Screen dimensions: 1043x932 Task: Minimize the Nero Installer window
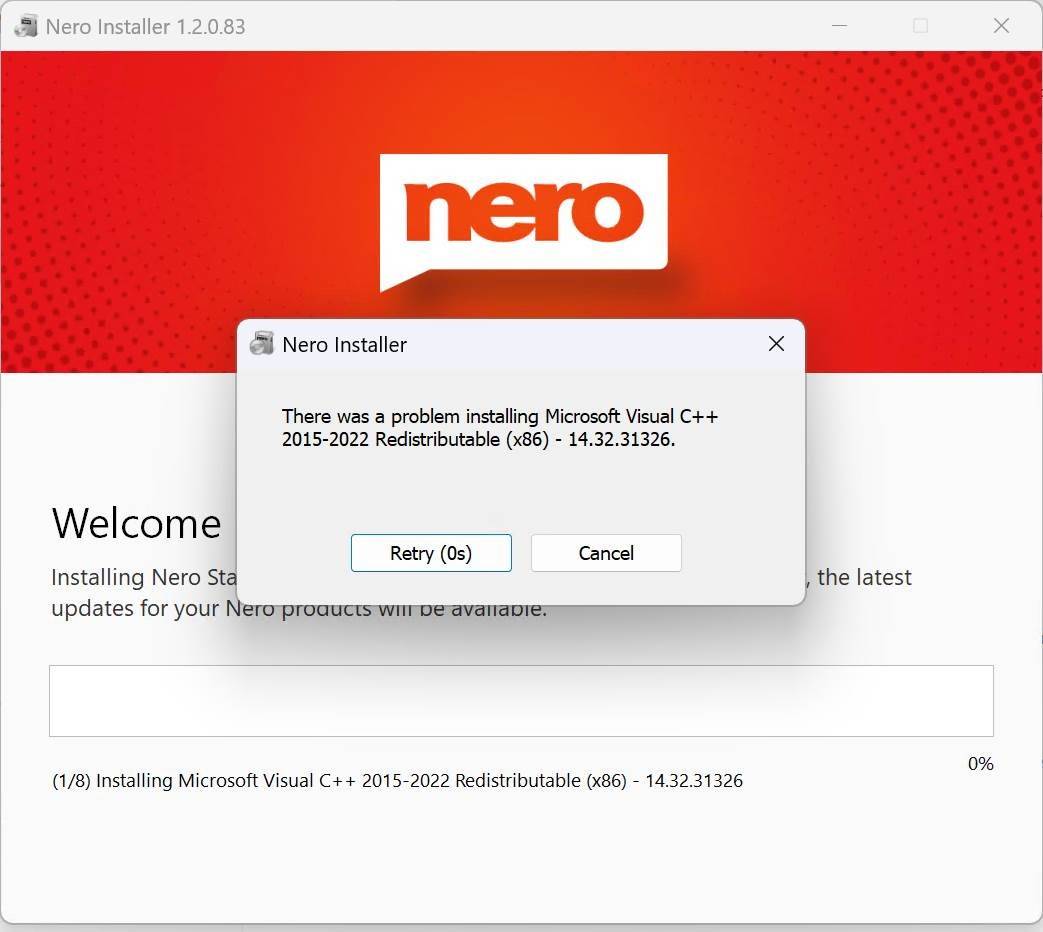[x=840, y=26]
